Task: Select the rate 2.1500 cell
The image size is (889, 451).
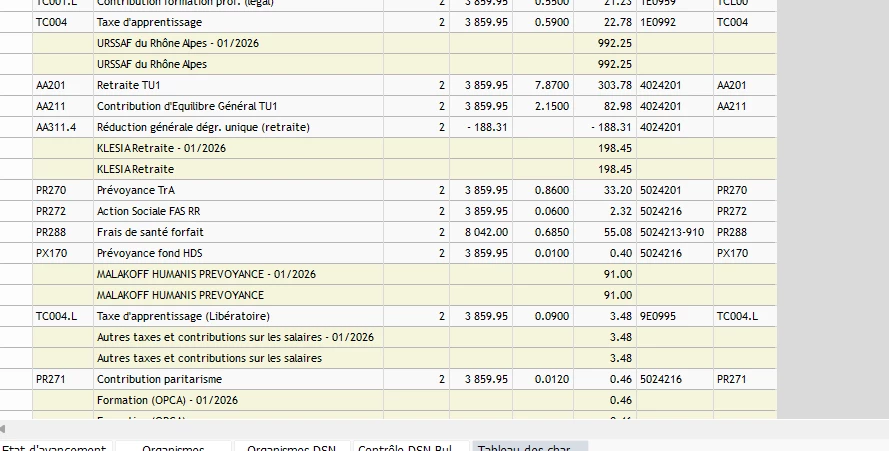Action: (543, 106)
